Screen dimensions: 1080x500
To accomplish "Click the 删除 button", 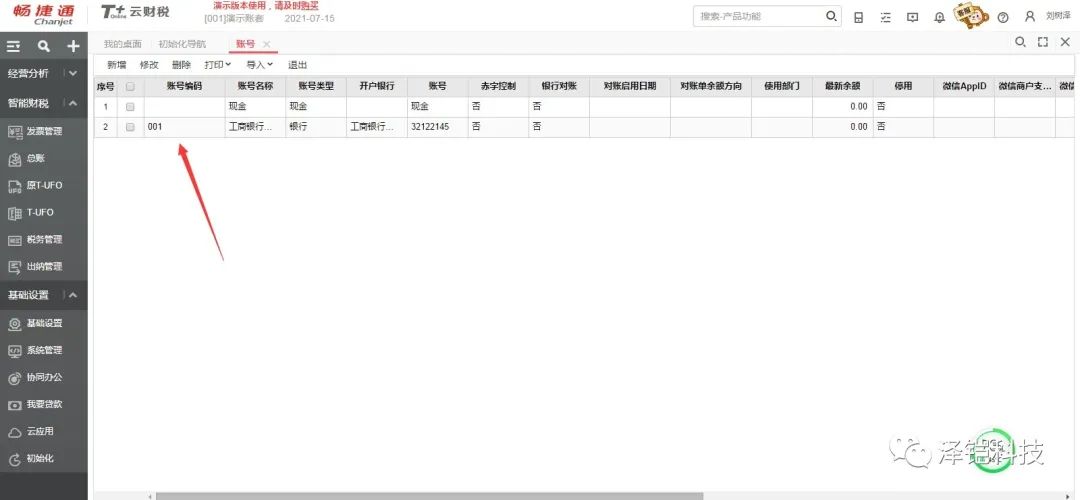I will pyautogui.click(x=181, y=65).
